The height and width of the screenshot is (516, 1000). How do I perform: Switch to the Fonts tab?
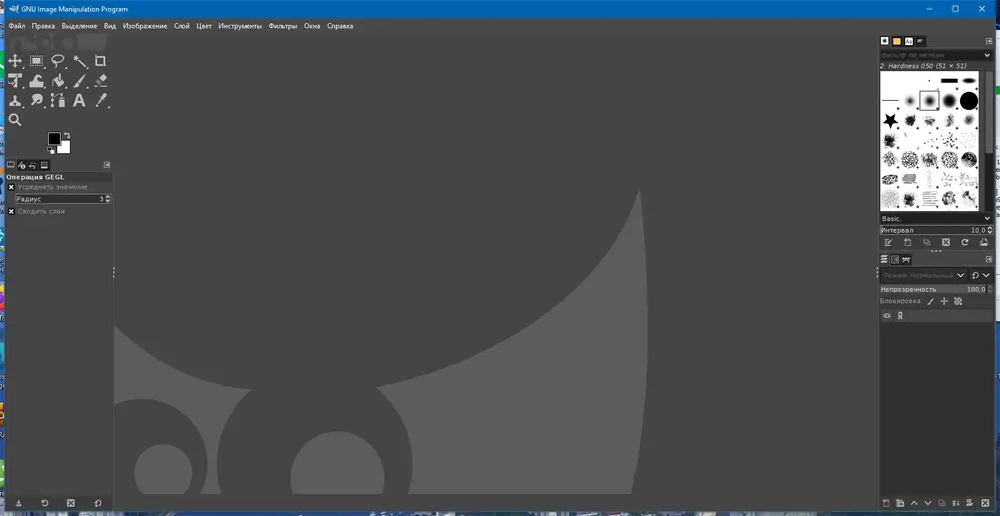point(909,41)
